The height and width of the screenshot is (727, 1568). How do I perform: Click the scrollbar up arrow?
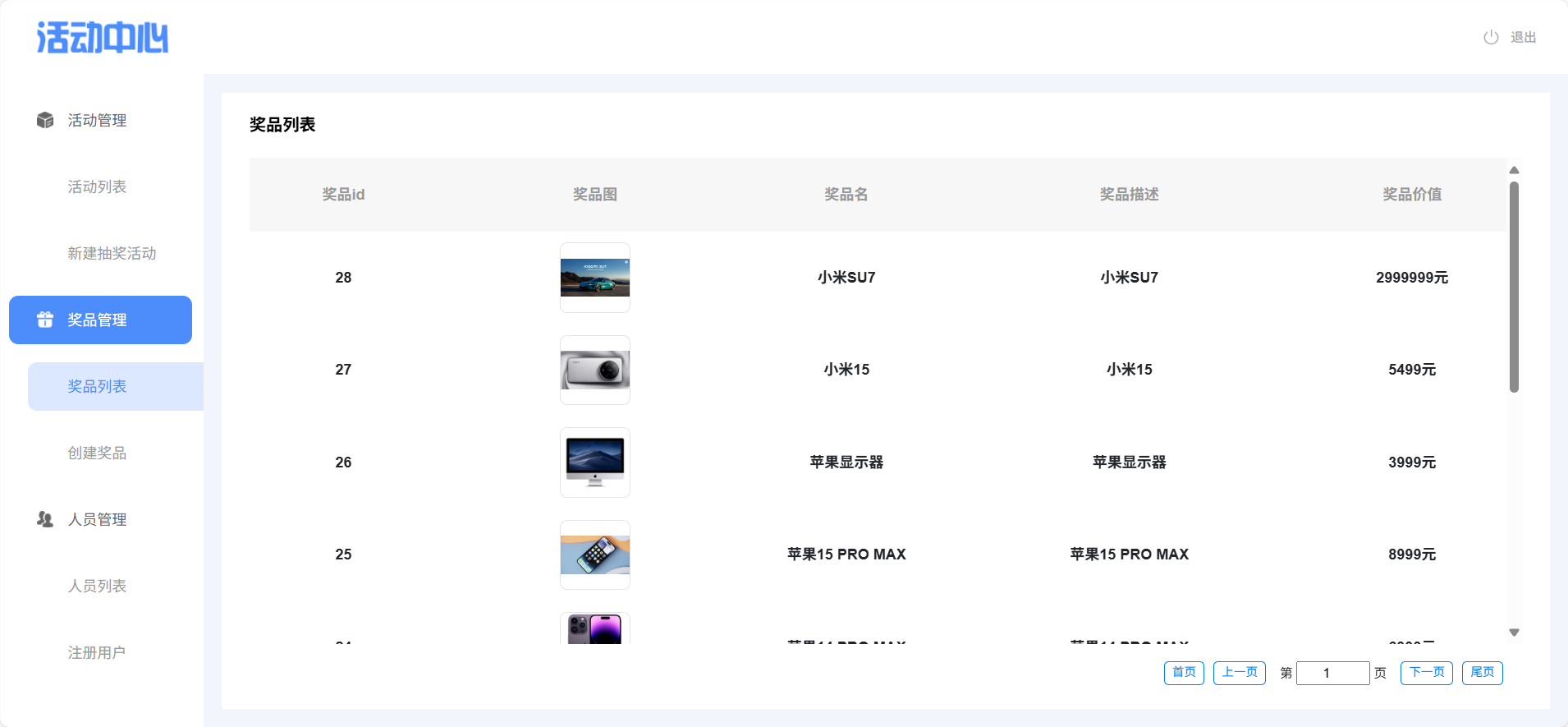(x=1514, y=170)
